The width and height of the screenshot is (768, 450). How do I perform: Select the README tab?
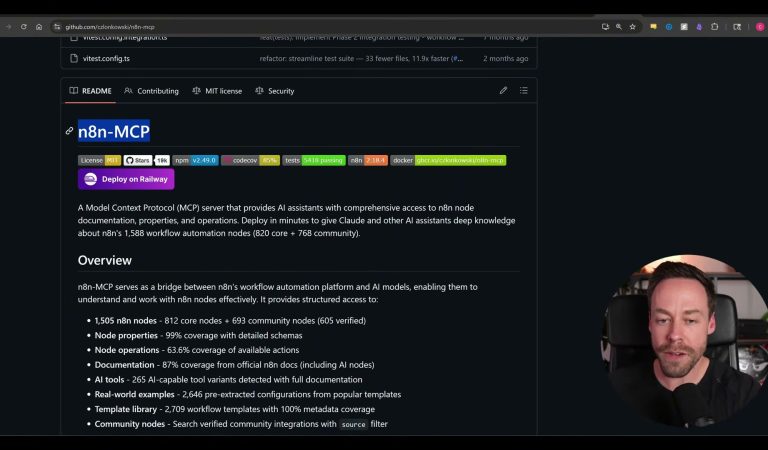tap(91, 91)
